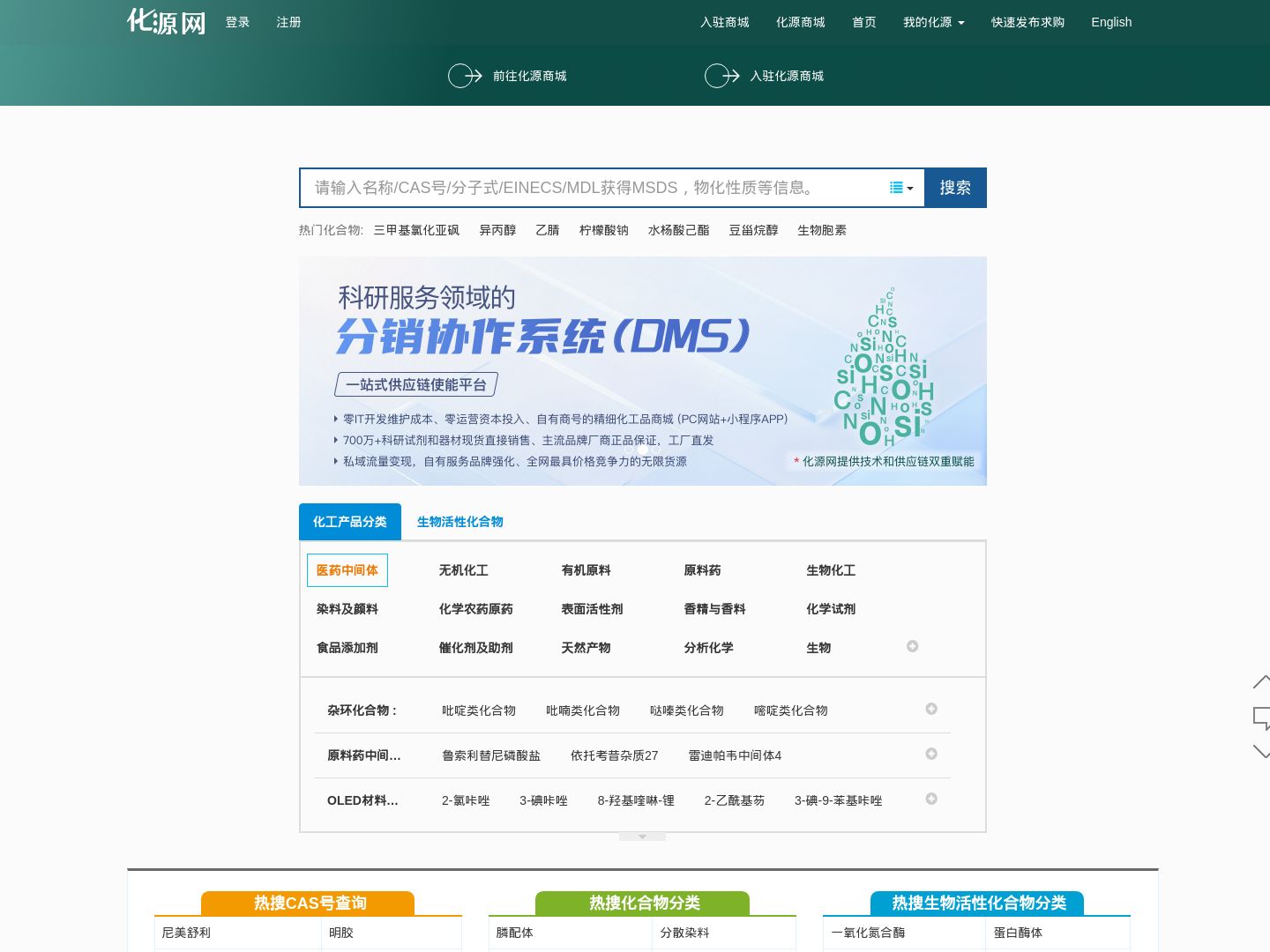Click the side up-arrow icon
Image resolution: width=1270 pixels, height=952 pixels.
tap(1262, 681)
